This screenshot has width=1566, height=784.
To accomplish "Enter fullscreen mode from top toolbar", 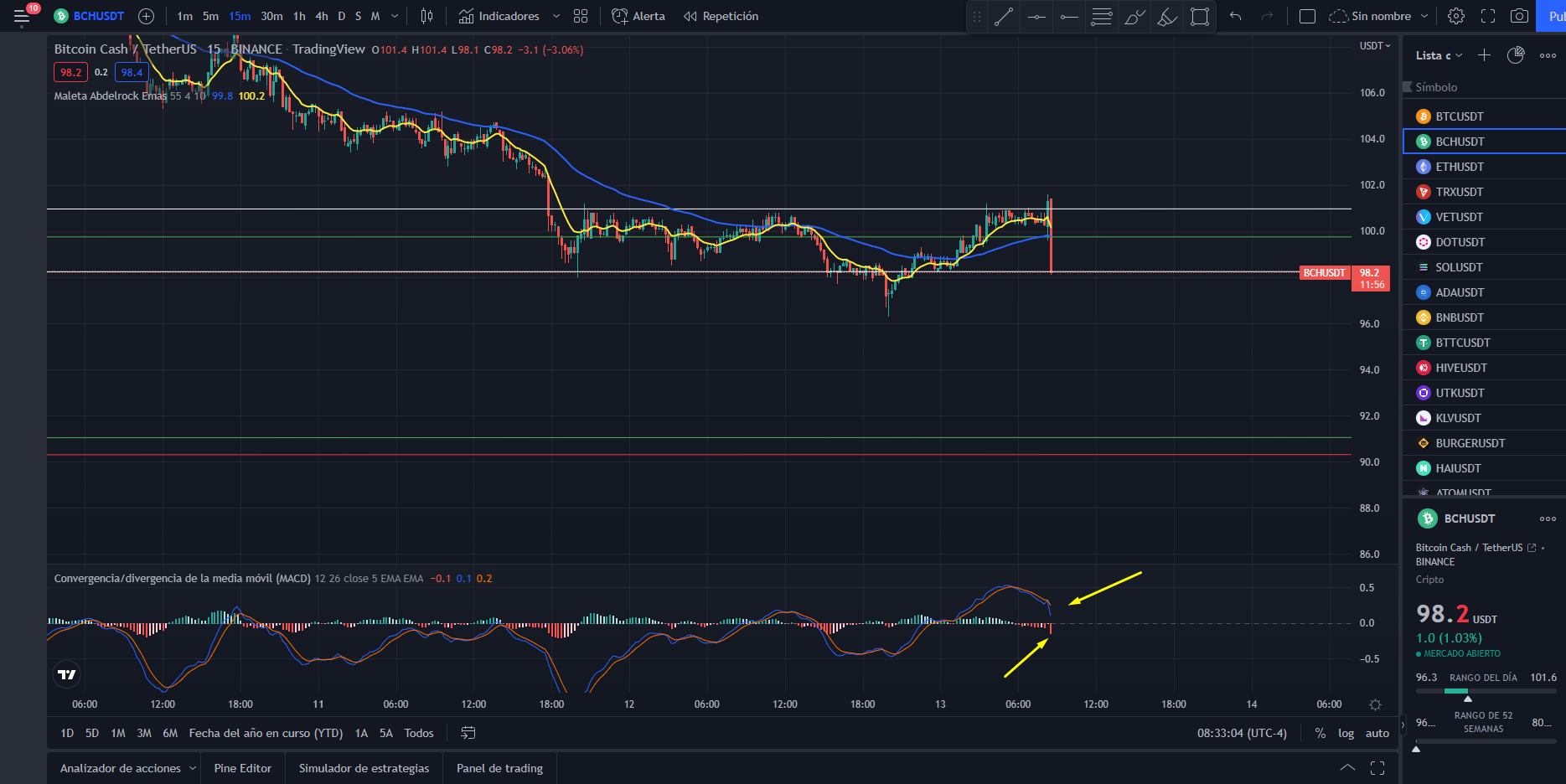I will (x=1488, y=16).
